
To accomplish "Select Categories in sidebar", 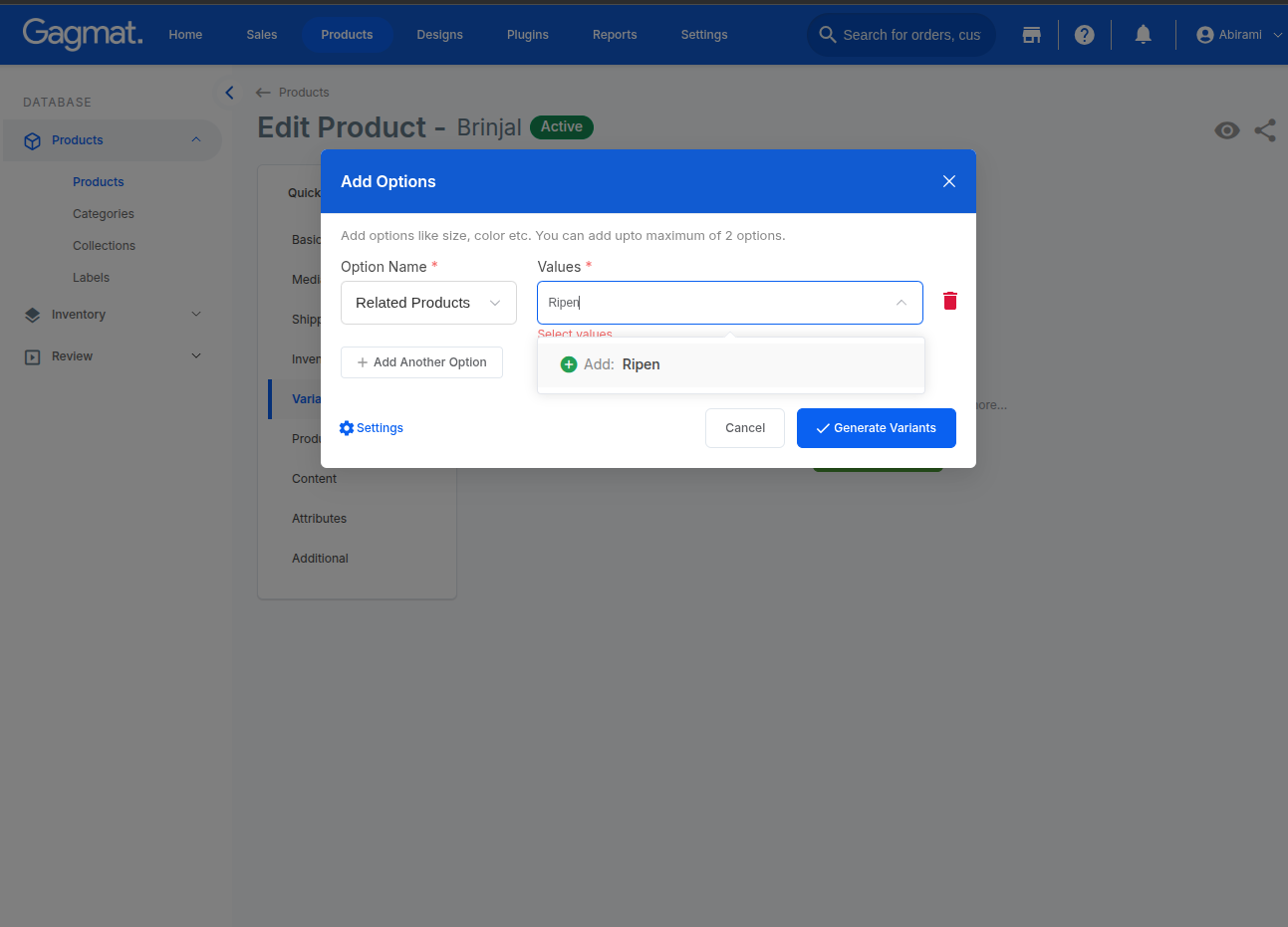I will [x=104, y=214].
